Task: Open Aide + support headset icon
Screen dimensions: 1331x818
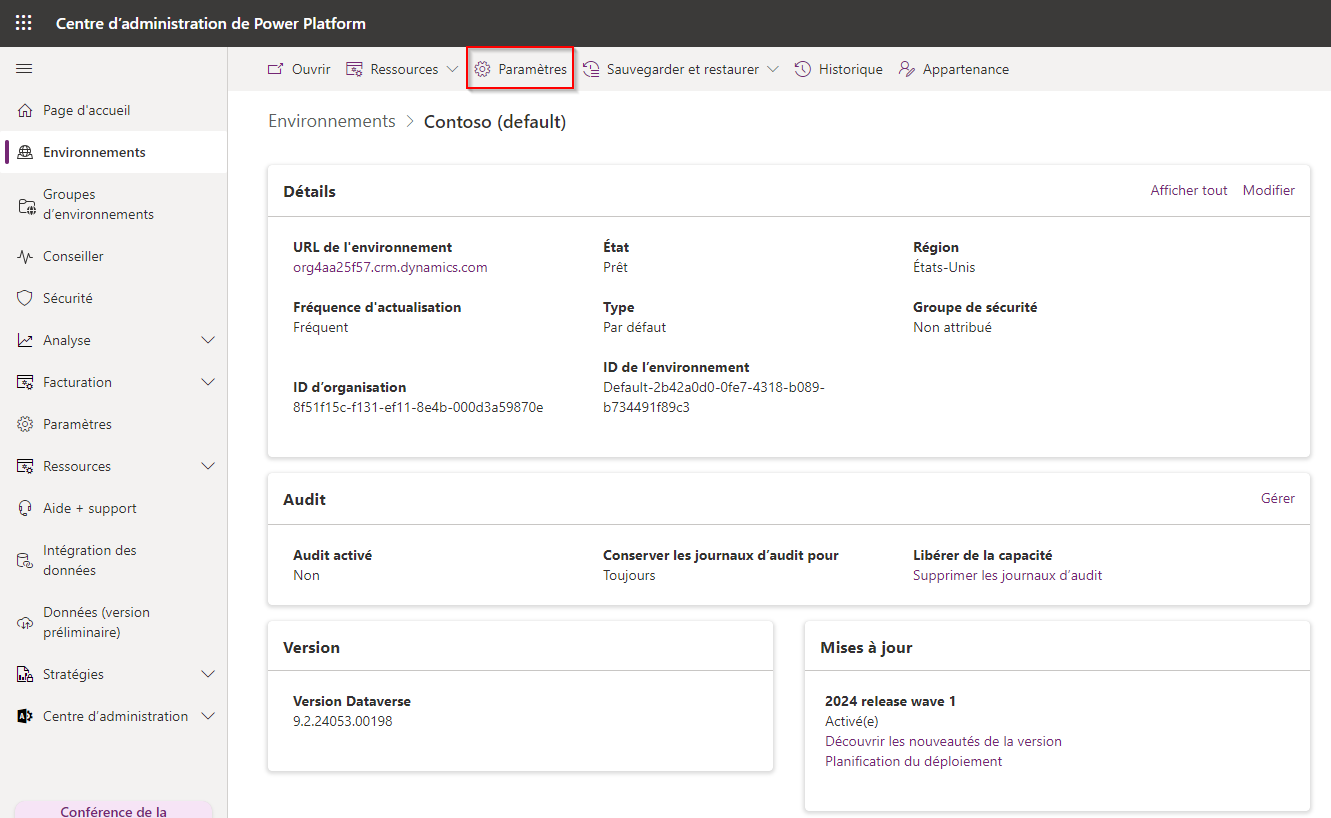Action: (25, 509)
